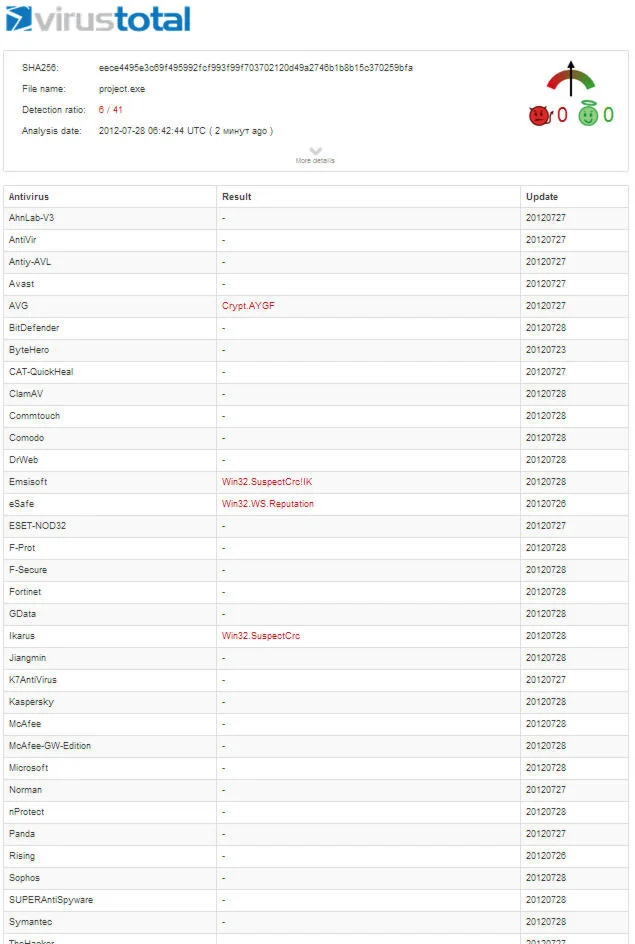Click the analysis date timestamp
635x944 pixels.
[x=185, y=131]
